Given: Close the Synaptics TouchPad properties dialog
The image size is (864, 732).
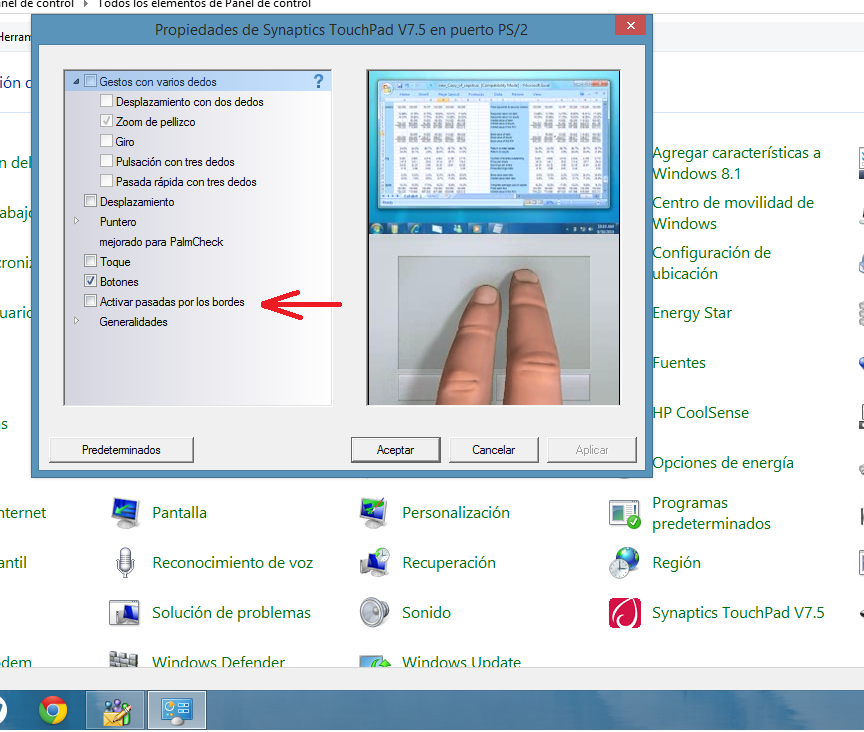Looking at the screenshot, I should pos(630,25).
